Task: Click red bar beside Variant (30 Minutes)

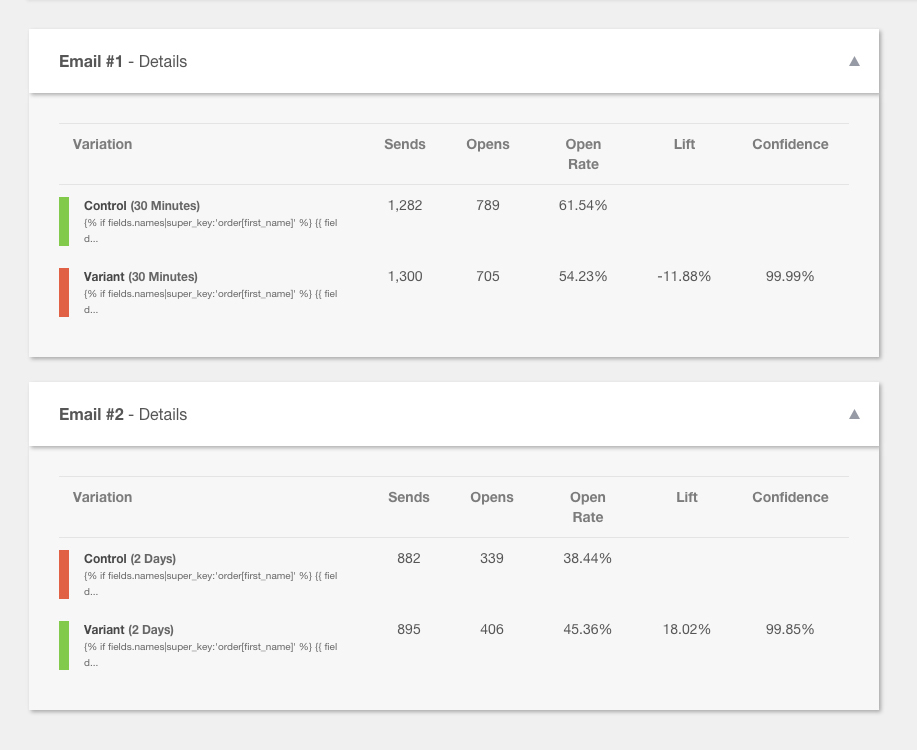Action: (64, 292)
